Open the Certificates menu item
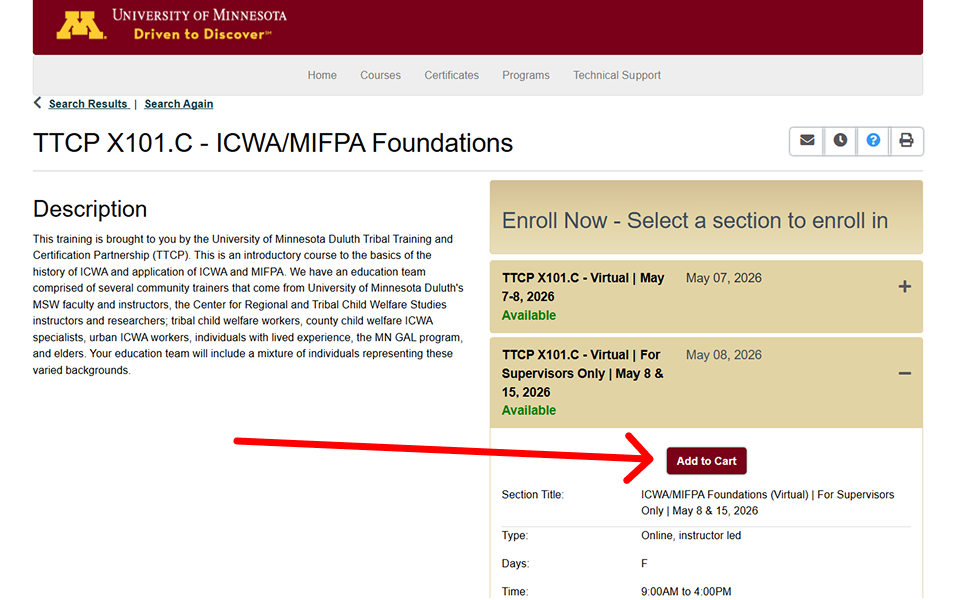 [x=452, y=75]
